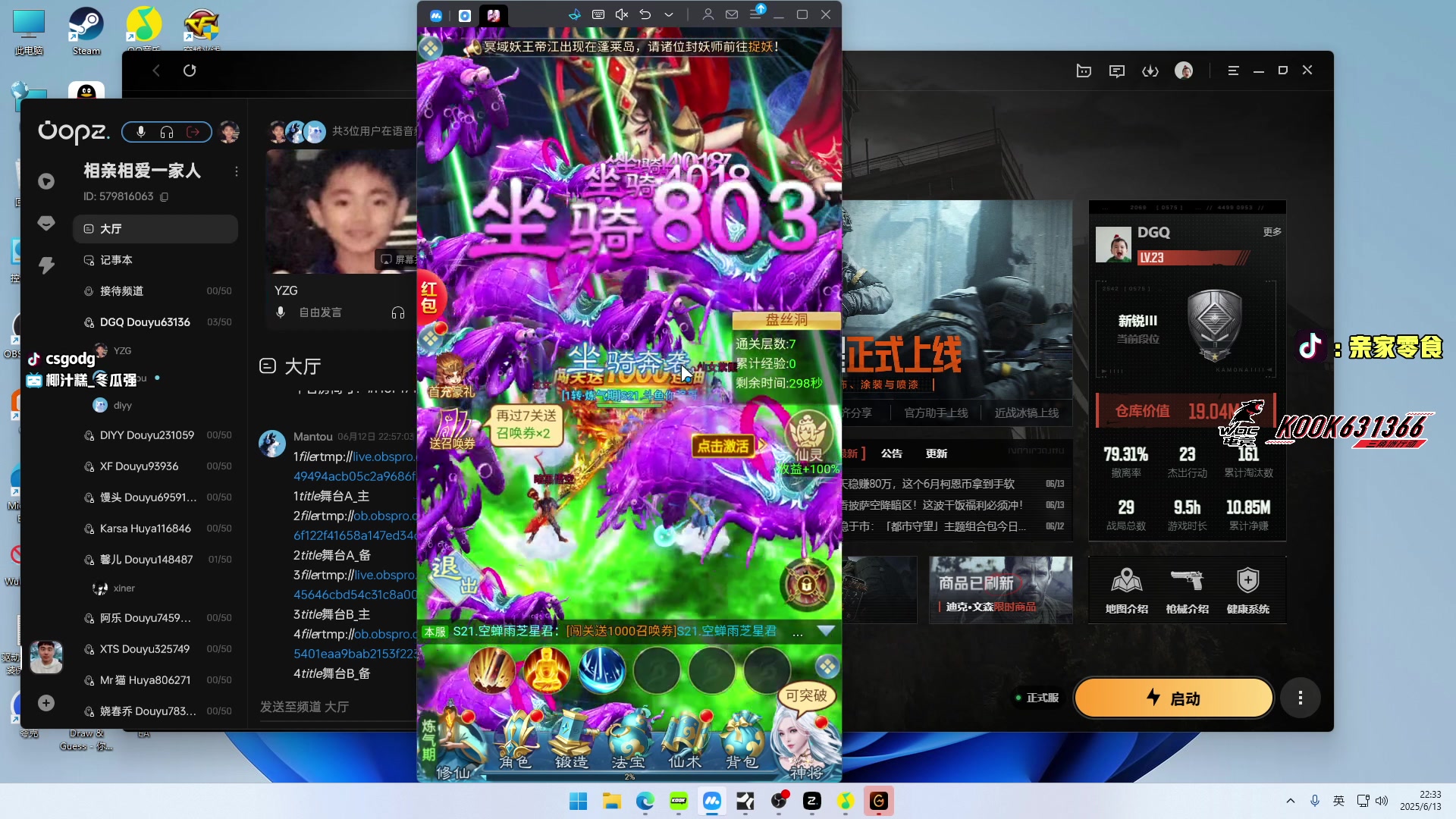Use the blue lightning skill icon
This screenshot has height=819, width=1456.
[602, 670]
